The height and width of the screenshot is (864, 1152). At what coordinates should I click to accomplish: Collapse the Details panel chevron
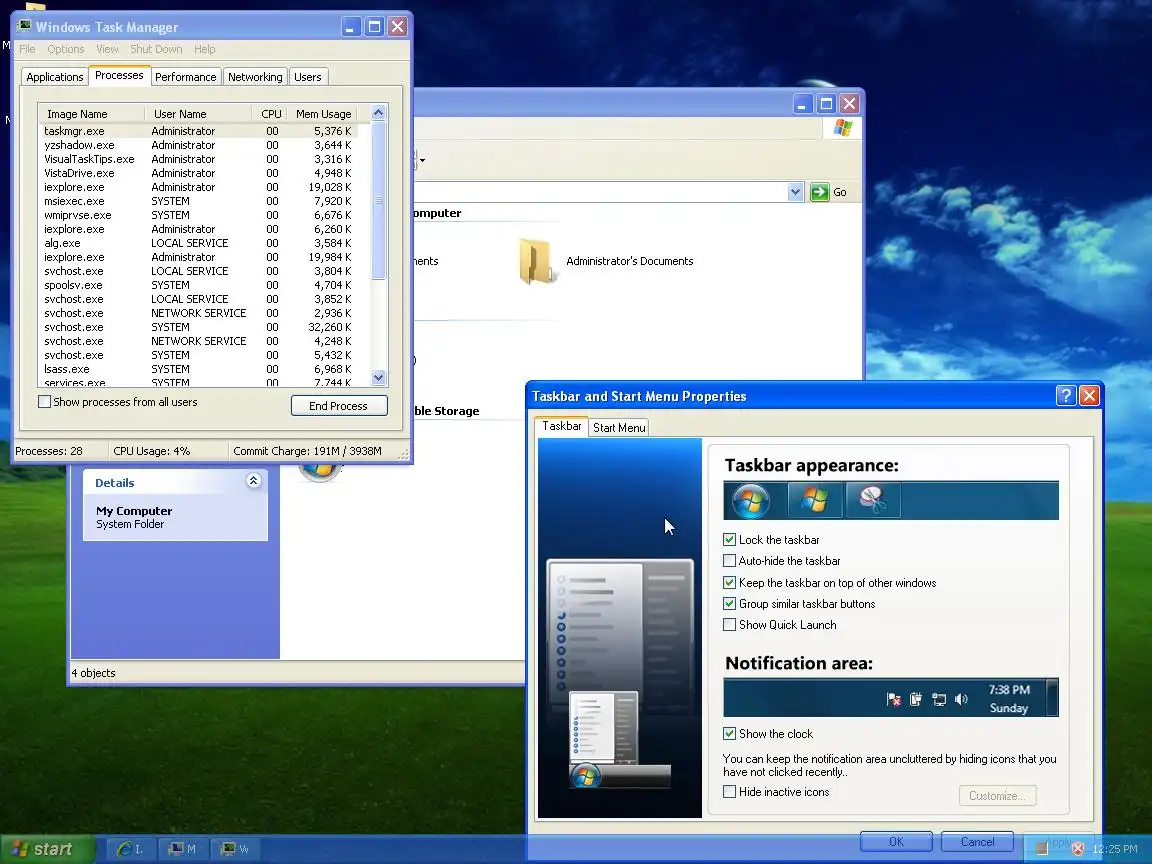[253, 480]
